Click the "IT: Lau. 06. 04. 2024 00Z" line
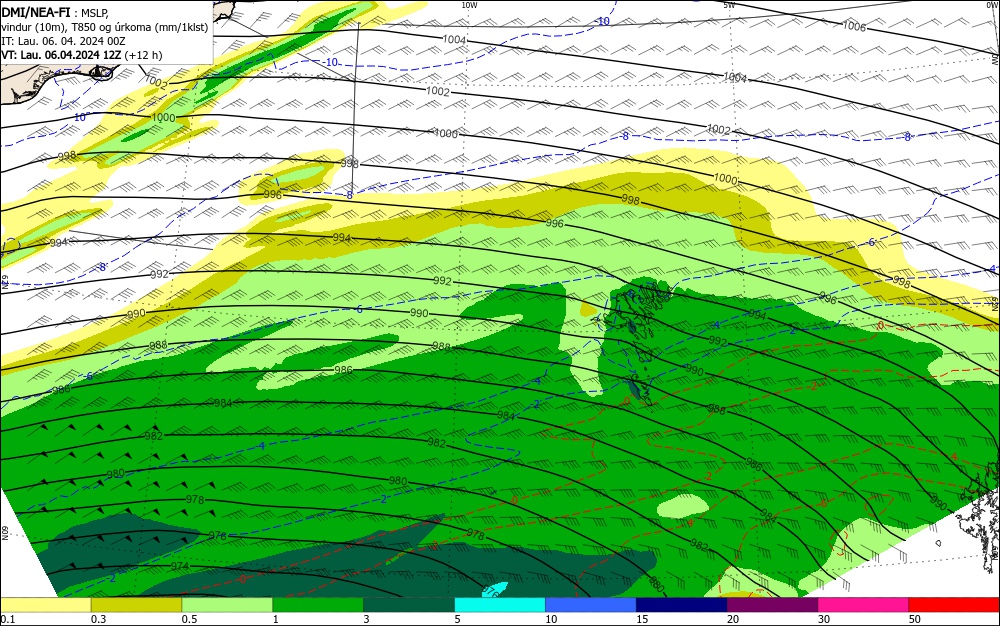This screenshot has height=626, width=1000. (x=63, y=41)
